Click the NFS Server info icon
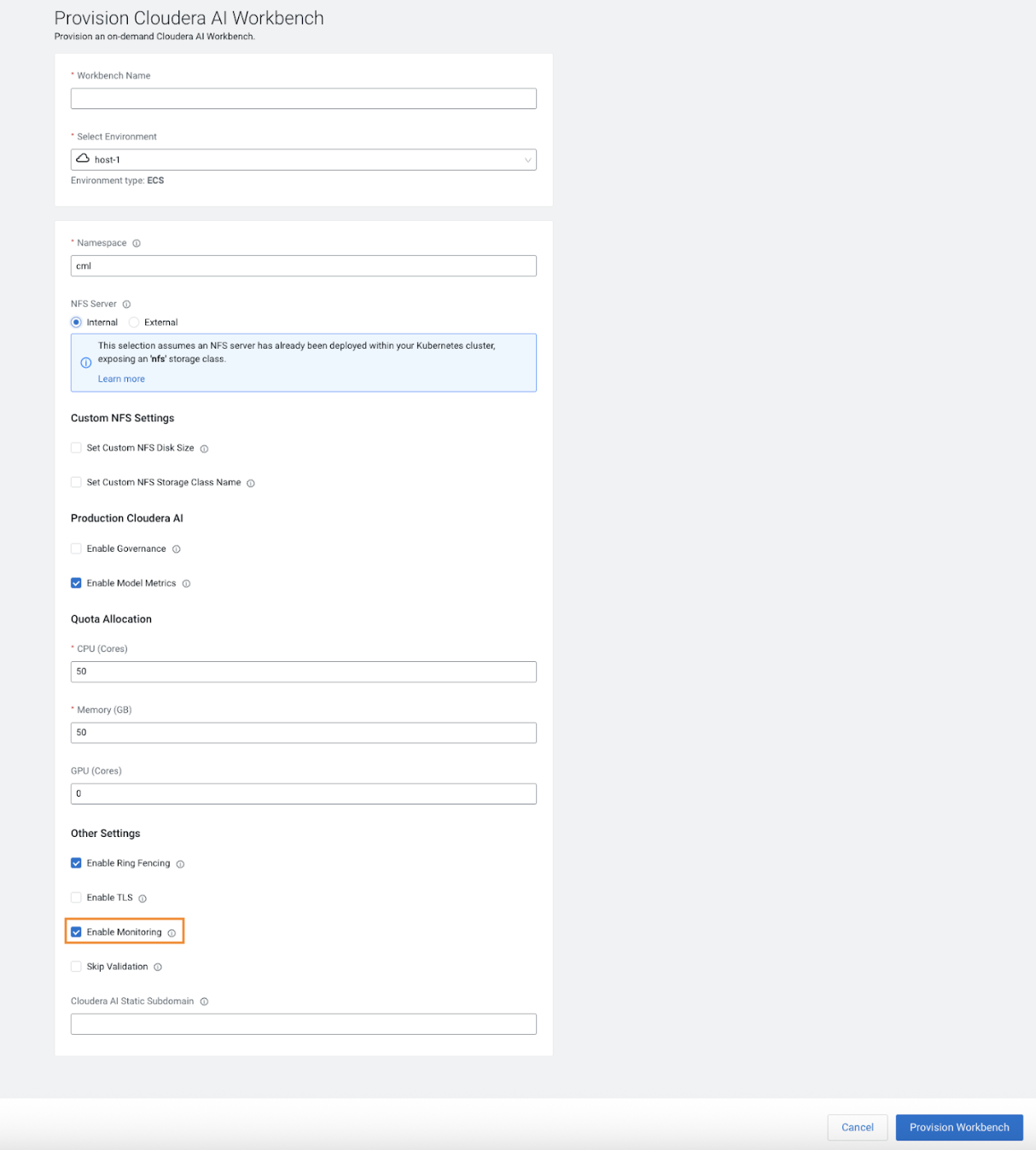This screenshot has height=1150, width=1036. point(126,305)
